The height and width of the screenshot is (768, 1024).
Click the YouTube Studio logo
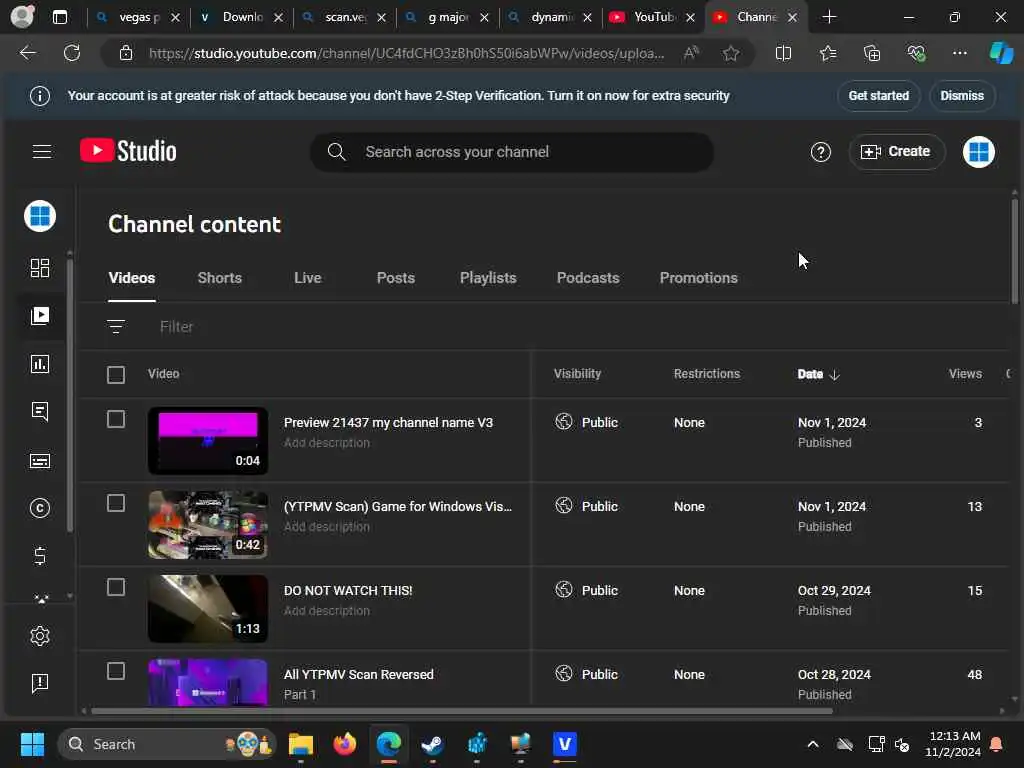coord(128,151)
